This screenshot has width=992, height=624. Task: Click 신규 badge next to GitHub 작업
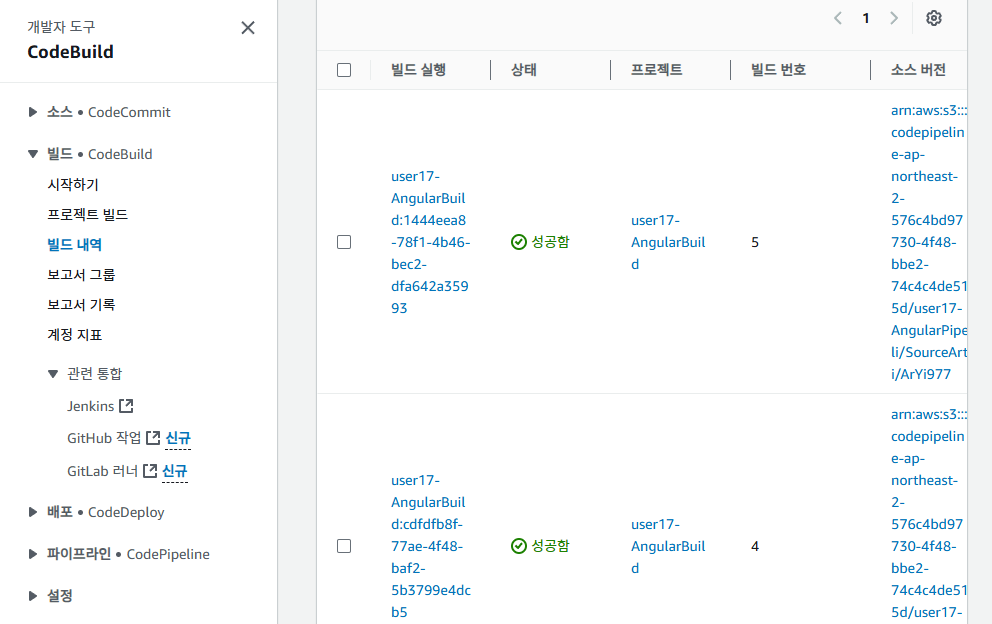point(178,438)
